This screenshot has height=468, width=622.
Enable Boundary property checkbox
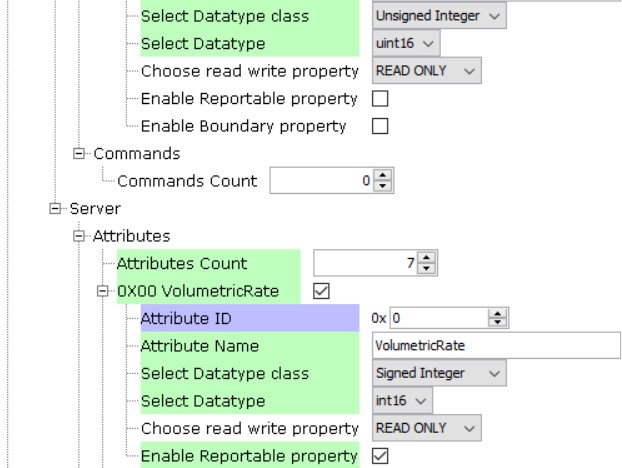coord(380,127)
